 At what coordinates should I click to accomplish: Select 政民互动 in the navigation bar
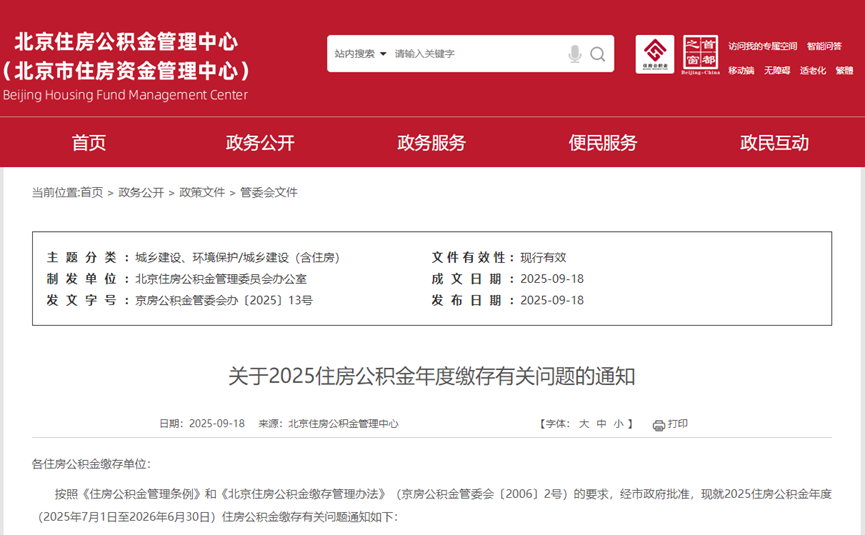[x=774, y=143]
